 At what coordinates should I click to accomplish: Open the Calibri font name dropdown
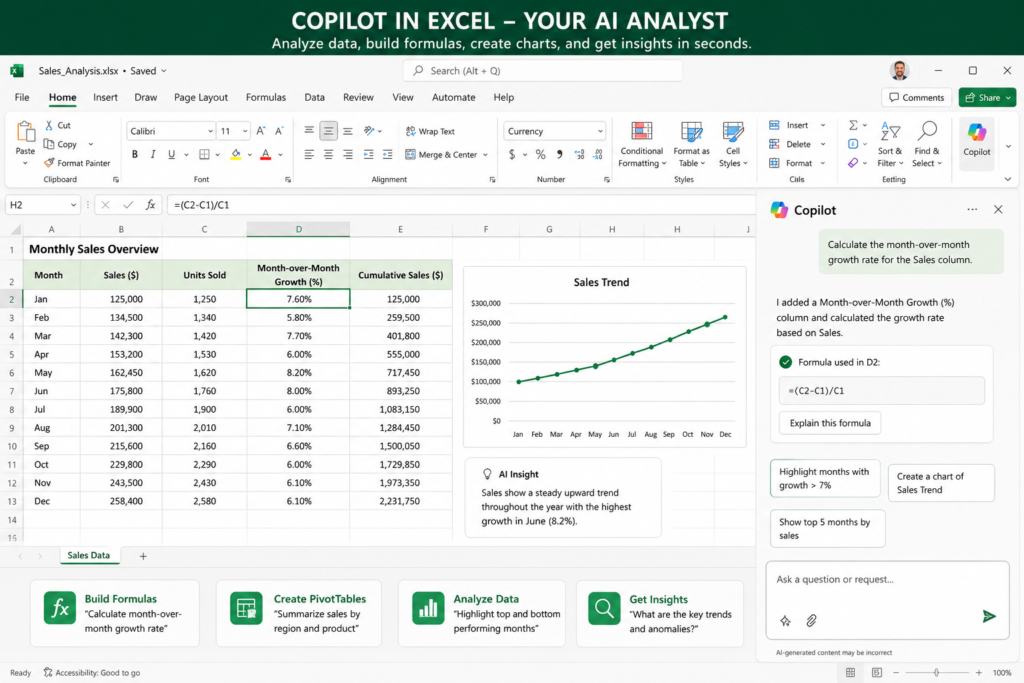210,131
